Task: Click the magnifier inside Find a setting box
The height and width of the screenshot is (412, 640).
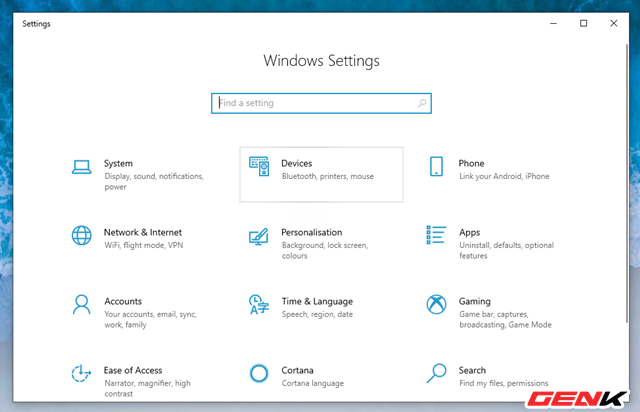Action: click(422, 103)
